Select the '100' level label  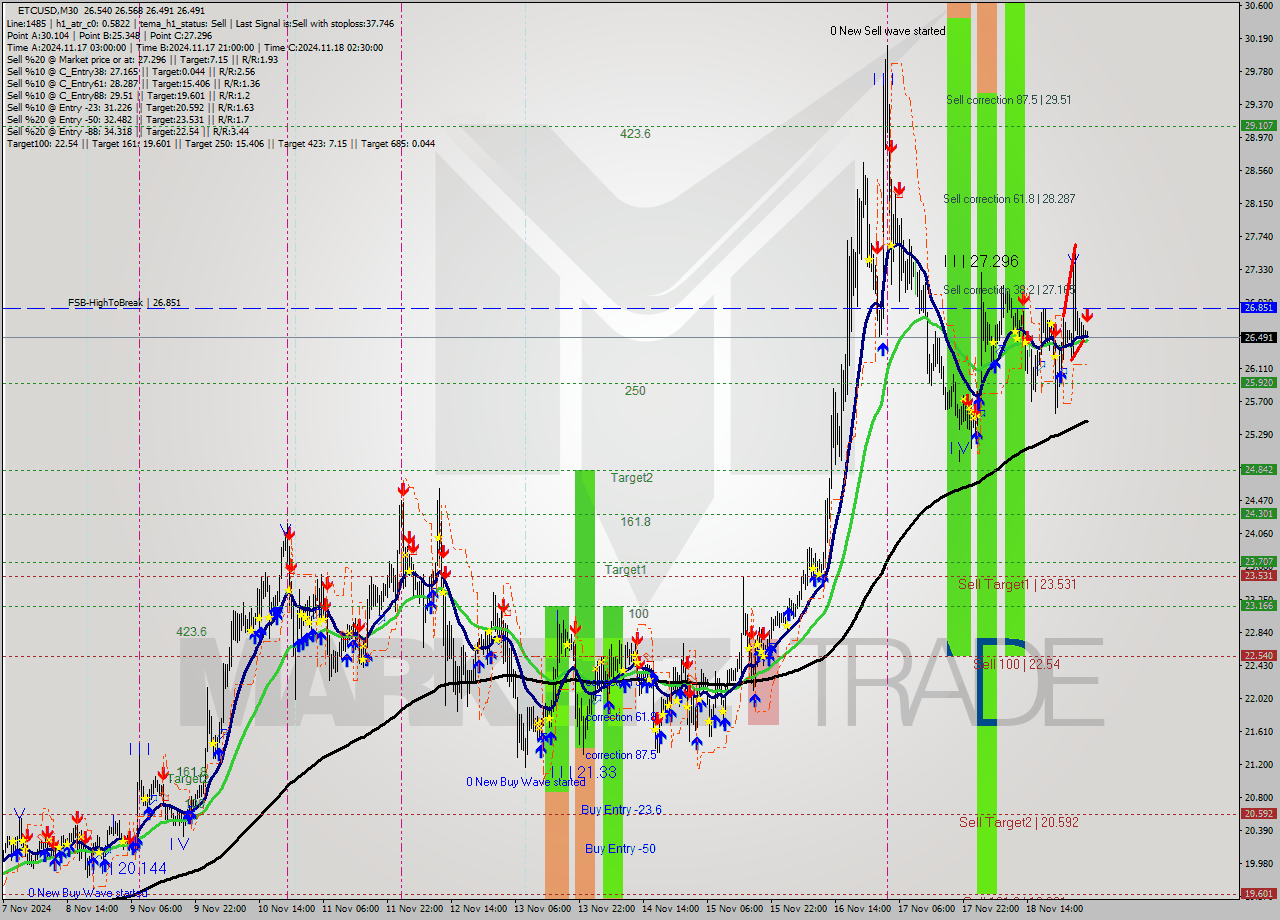639,614
